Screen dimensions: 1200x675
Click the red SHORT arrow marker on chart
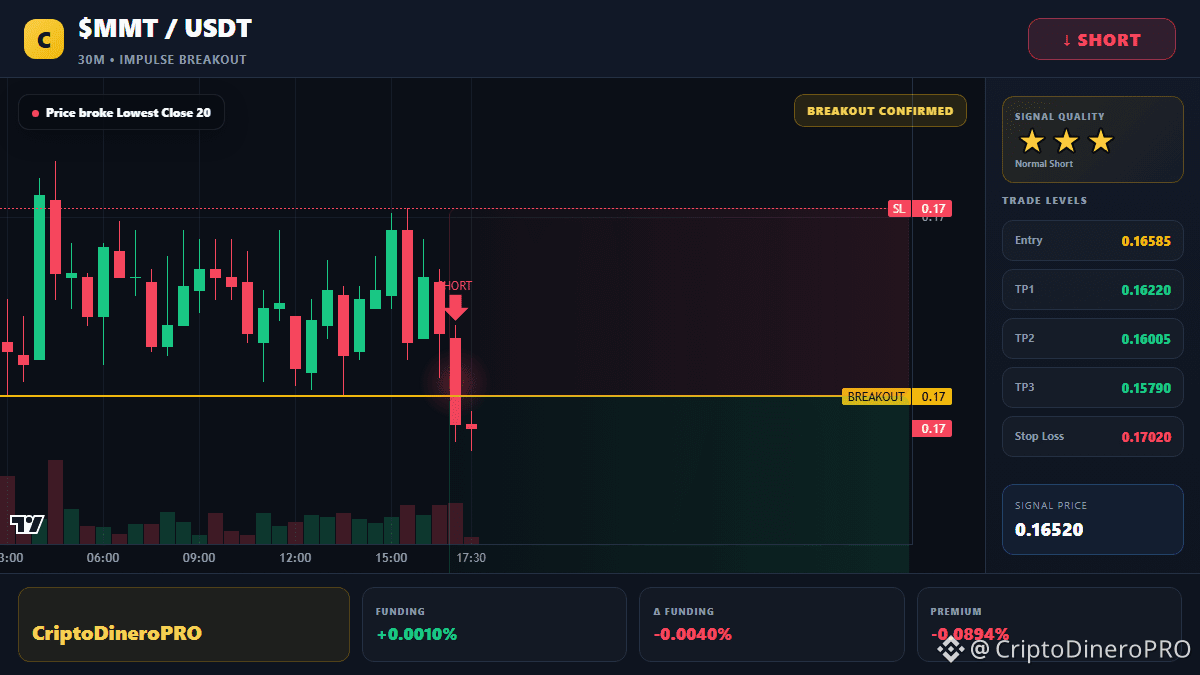click(456, 308)
